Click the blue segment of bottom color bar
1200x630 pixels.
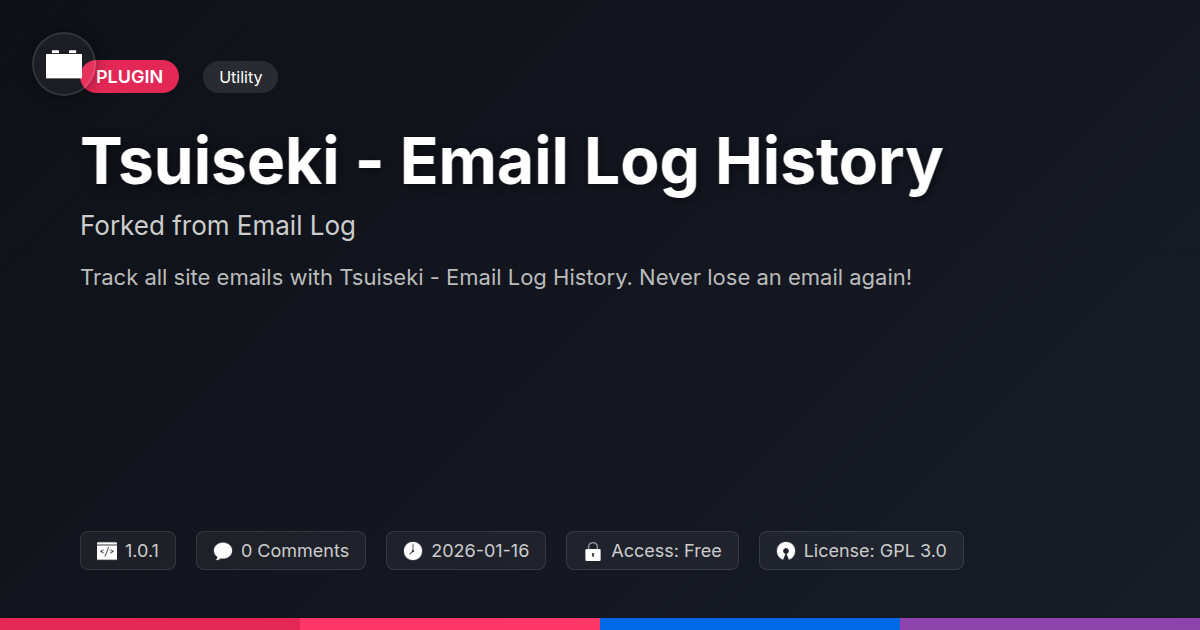[750, 624]
